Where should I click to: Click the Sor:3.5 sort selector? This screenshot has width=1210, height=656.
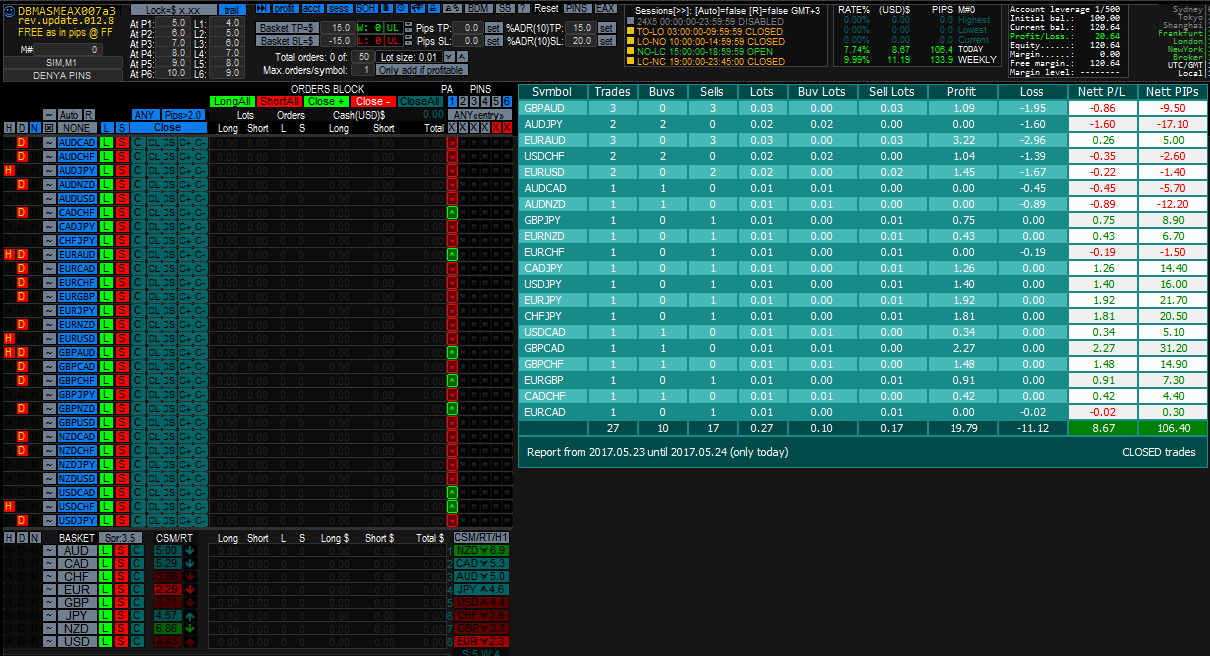point(120,537)
